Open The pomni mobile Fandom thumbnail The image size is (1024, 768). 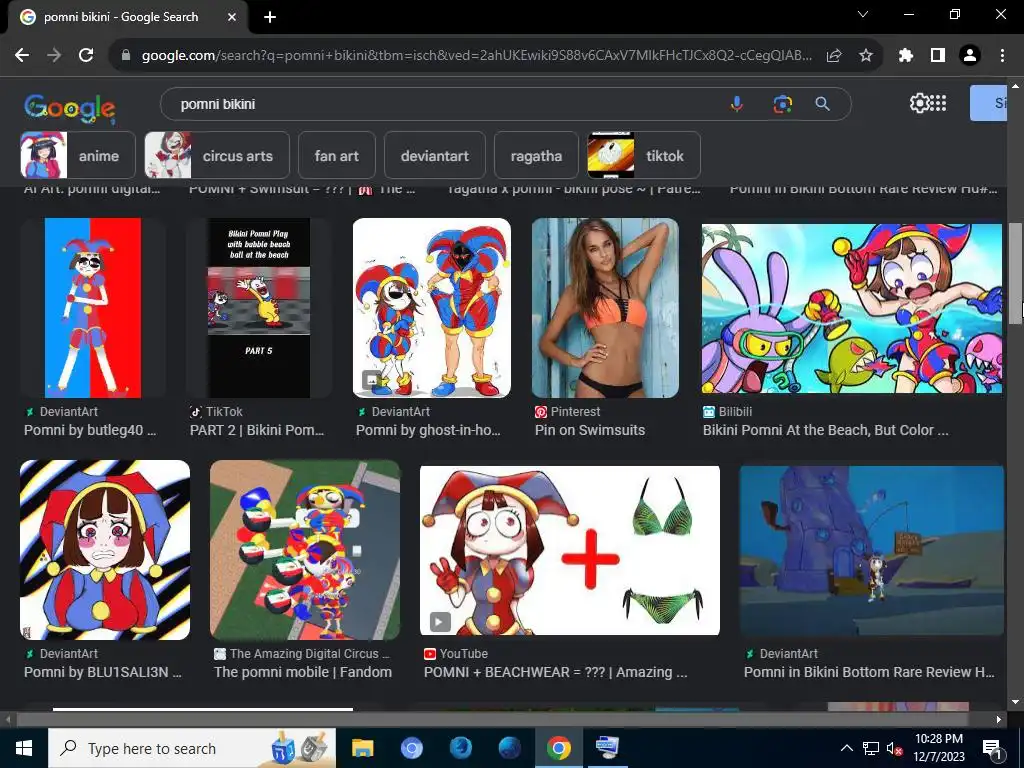[305, 550]
